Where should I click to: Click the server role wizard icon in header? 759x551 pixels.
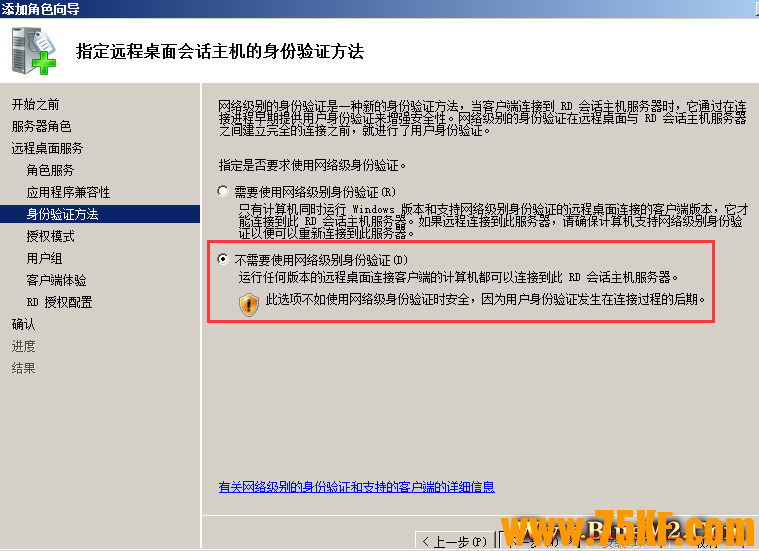(33, 50)
